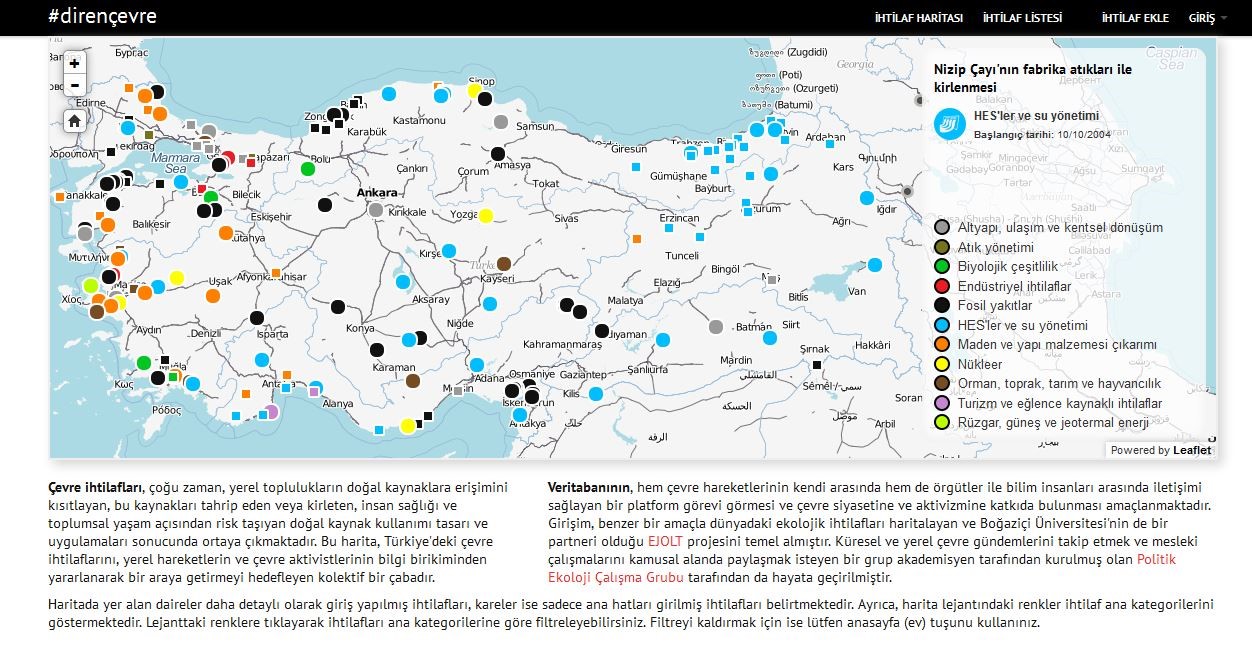Filter by HES'ler ve su yönetimi legend label
The image size is (1252, 646).
(x=1023, y=325)
